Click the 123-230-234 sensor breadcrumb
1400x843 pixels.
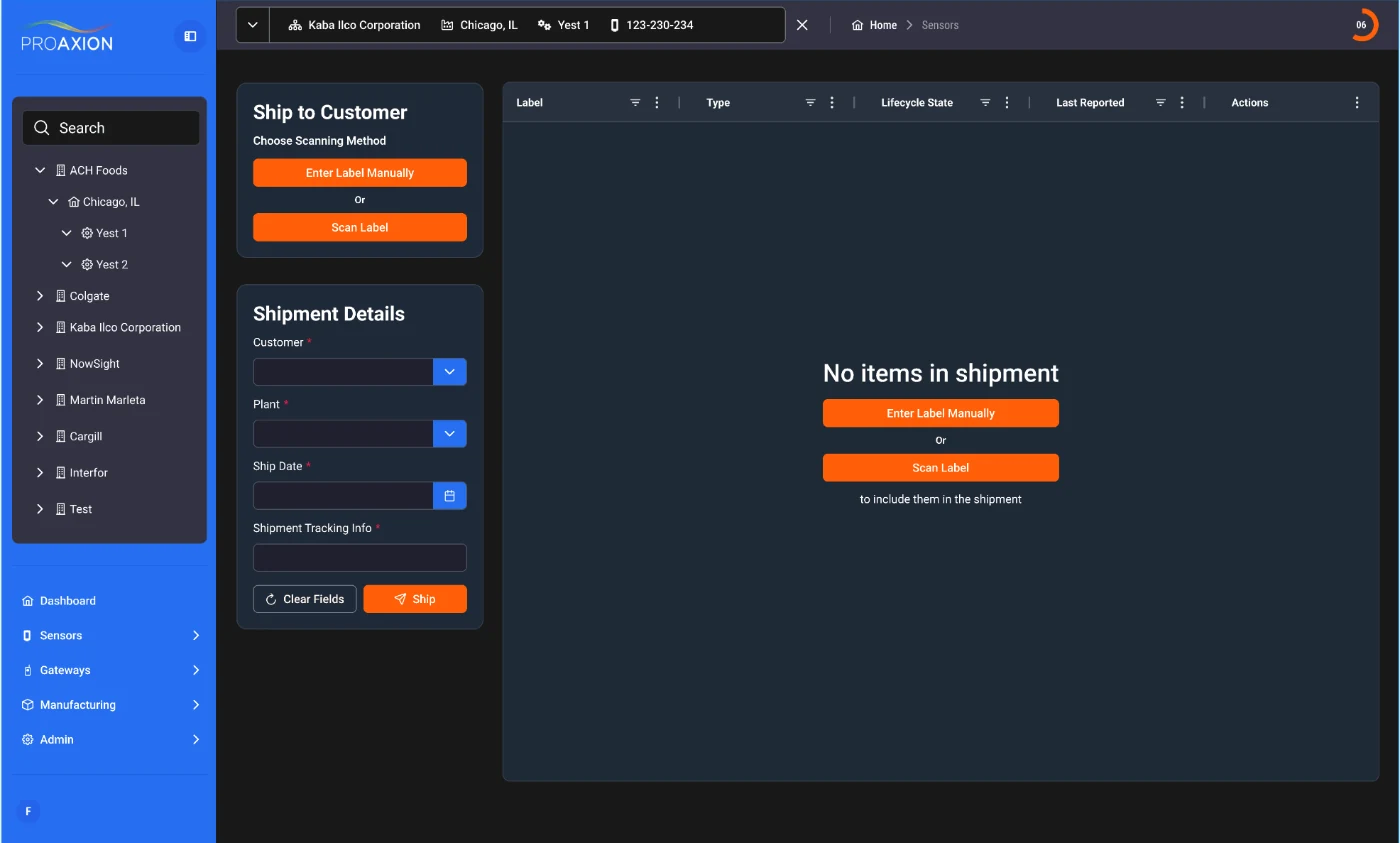click(x=652, y=25)
